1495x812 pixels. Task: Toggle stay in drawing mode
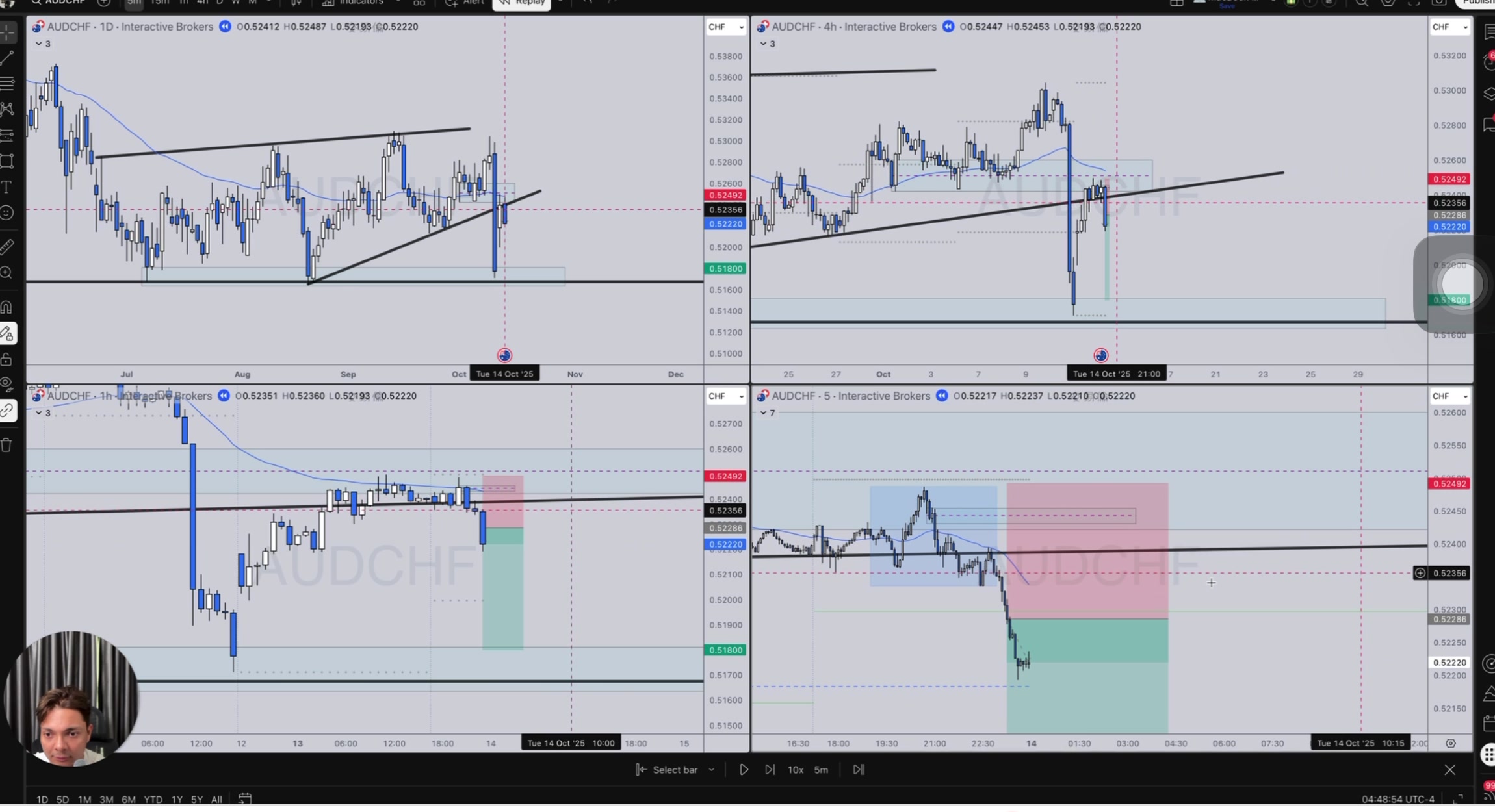point(7,334)
